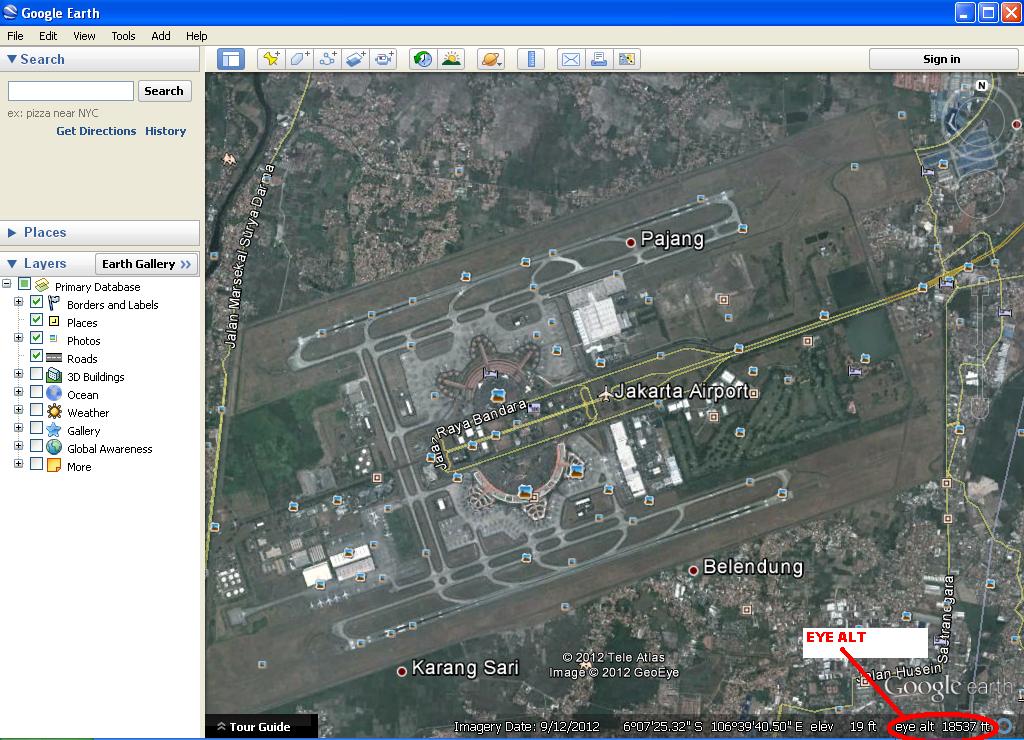Collapse the Primary Database tree node
The height and width of the screenshot is (740, 1024).
(x=7, y=284)
